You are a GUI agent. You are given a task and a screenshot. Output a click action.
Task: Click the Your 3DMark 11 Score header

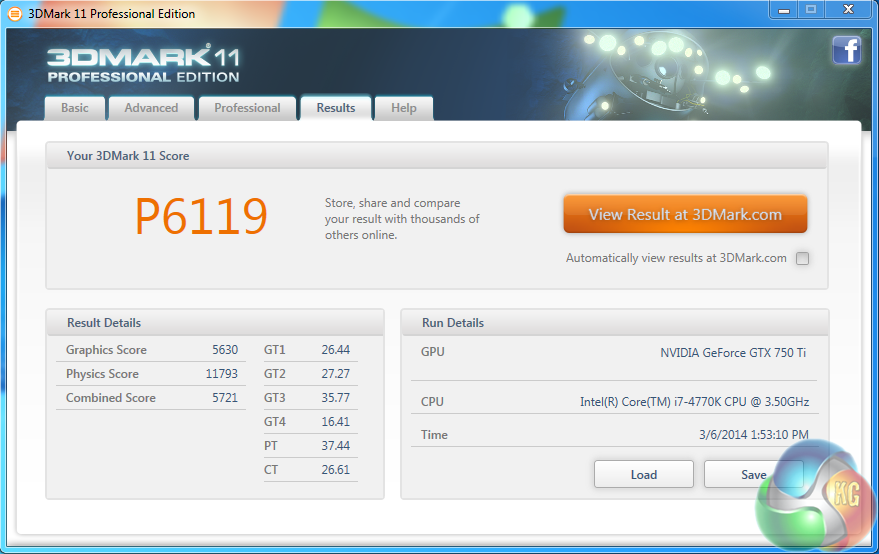[x=437, y=155]
